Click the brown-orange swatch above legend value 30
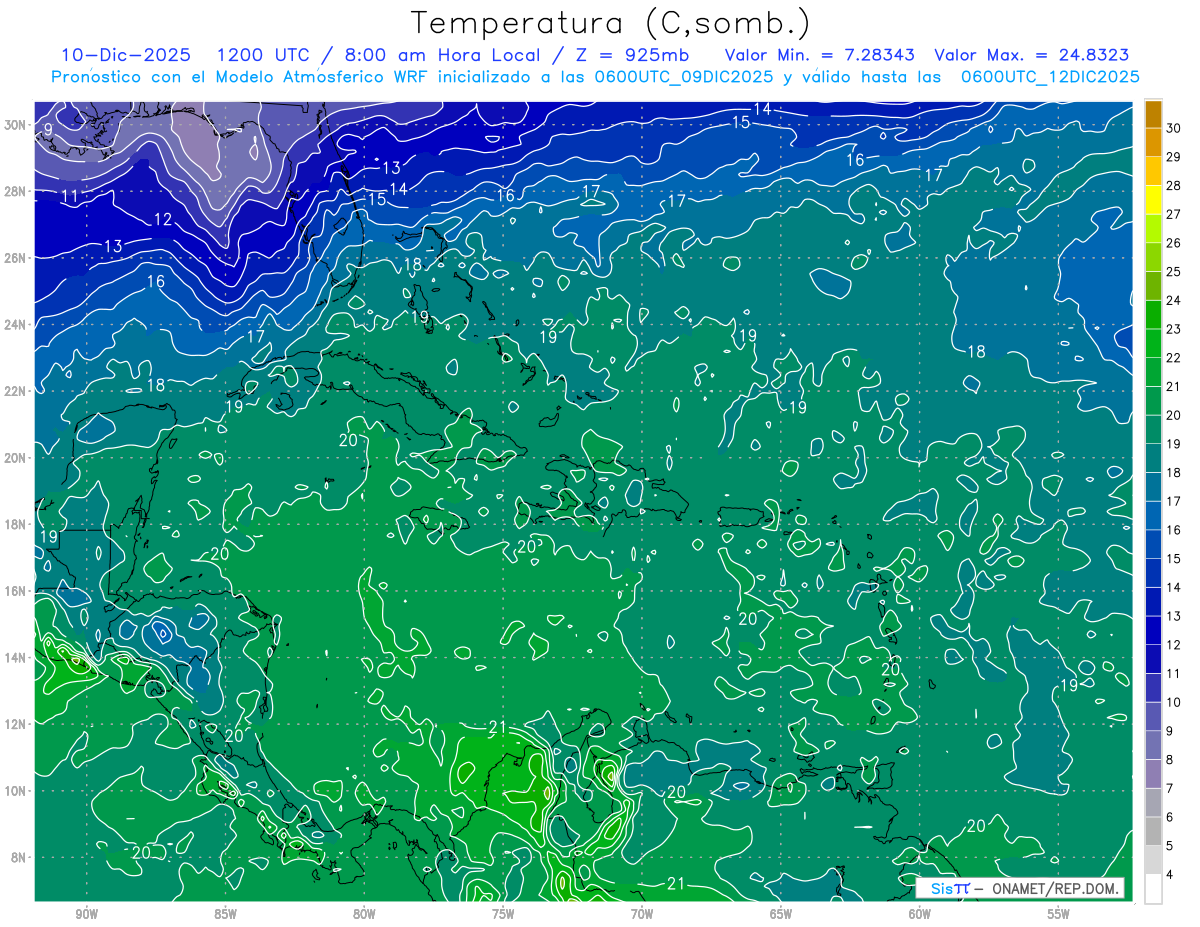The width and height of the screenshot is (1200, 927). click(1153, 114)
